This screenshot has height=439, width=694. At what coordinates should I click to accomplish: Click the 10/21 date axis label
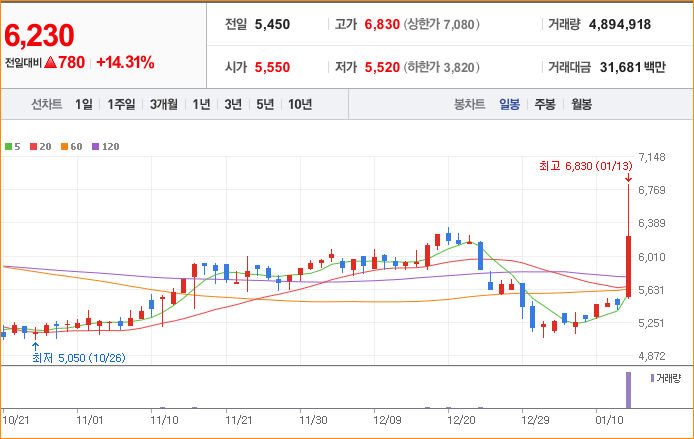pos(16,420)
